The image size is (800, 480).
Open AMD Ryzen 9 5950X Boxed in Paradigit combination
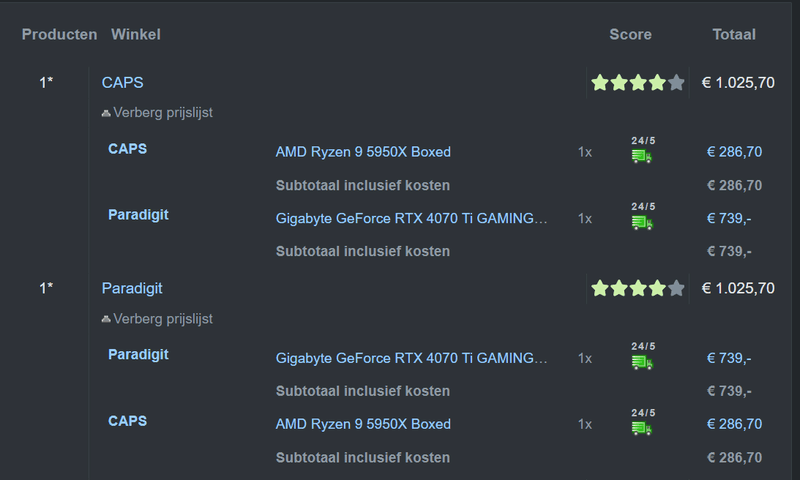363,424
